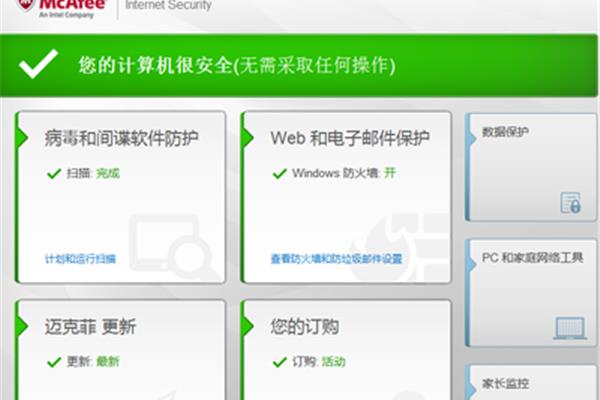Click green checkmark next to Windows 防火墙

click(280, 174)
